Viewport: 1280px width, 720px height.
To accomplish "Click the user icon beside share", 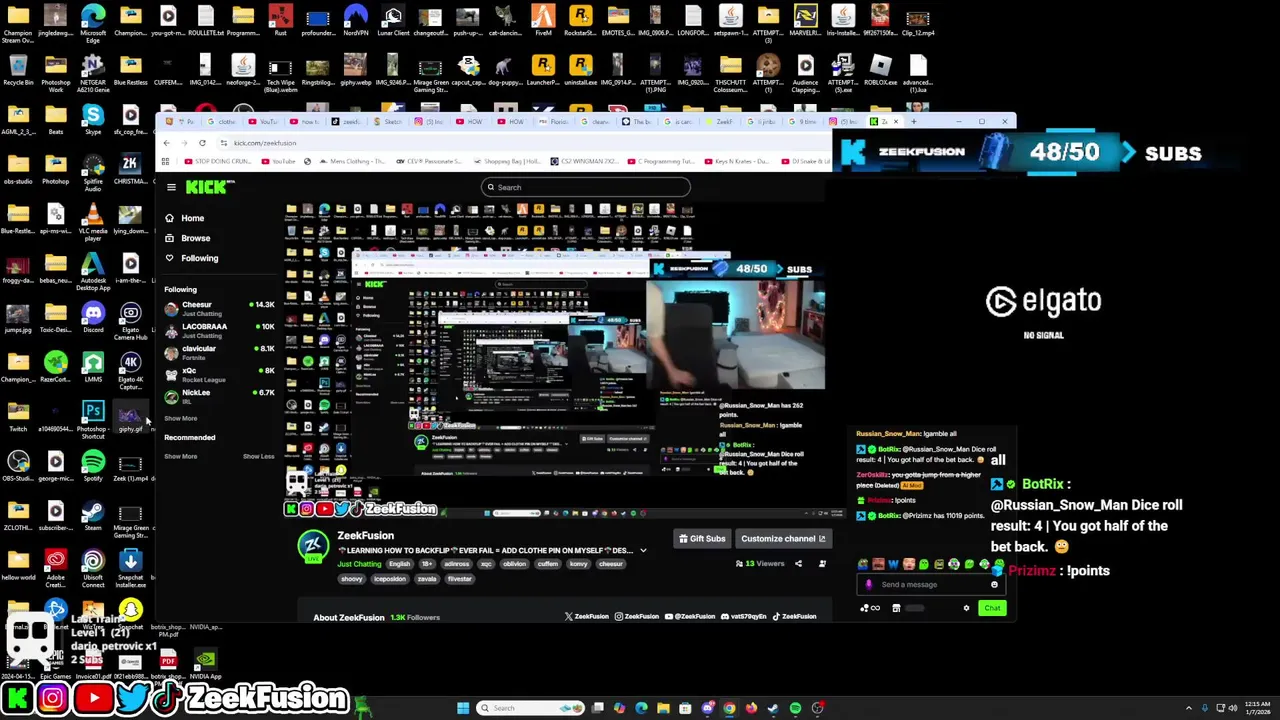I will [x=822, y=564].
